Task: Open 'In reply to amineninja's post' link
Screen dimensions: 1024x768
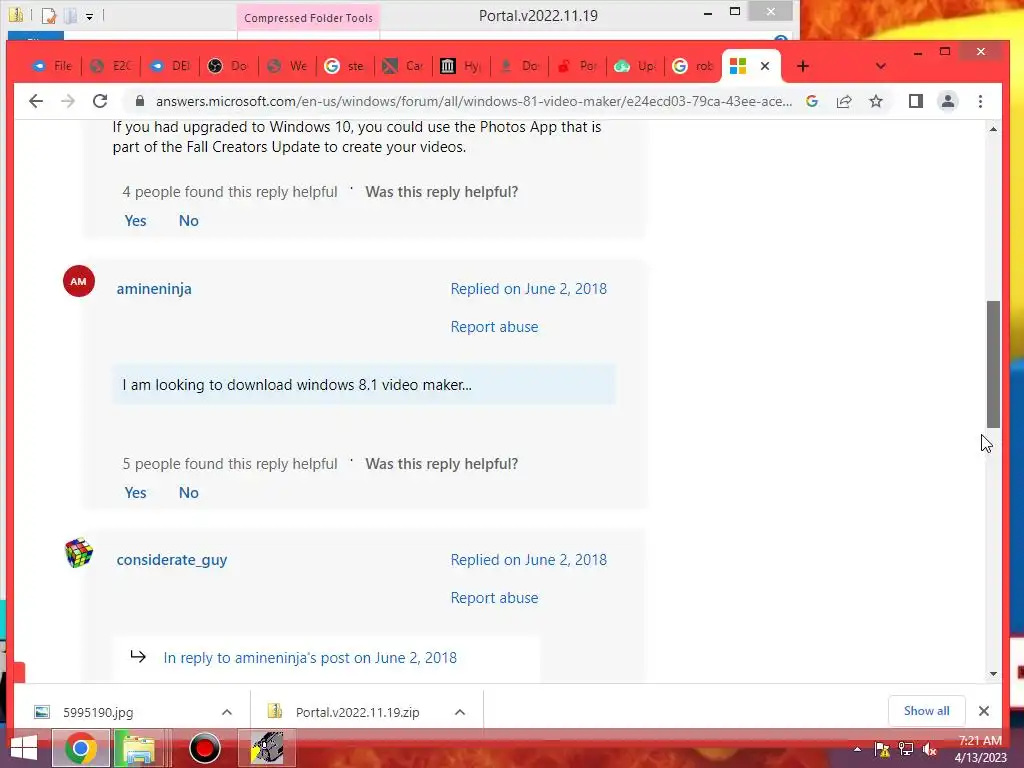Action: tap(310, 658)
